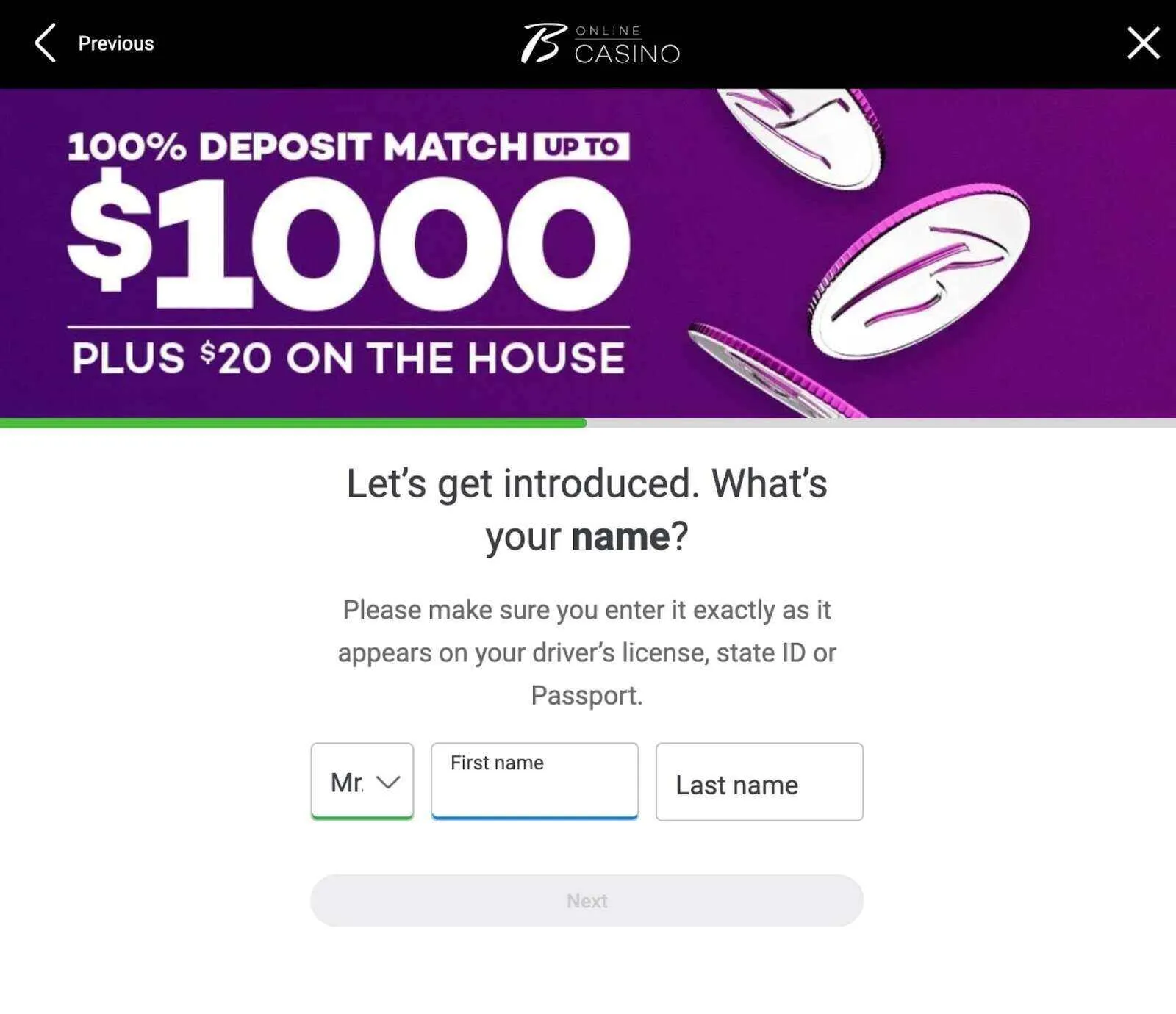Click the 'Previous' text label
Image resolution: width=1176 pixels, height=1014 pixels.
point(116,43)
